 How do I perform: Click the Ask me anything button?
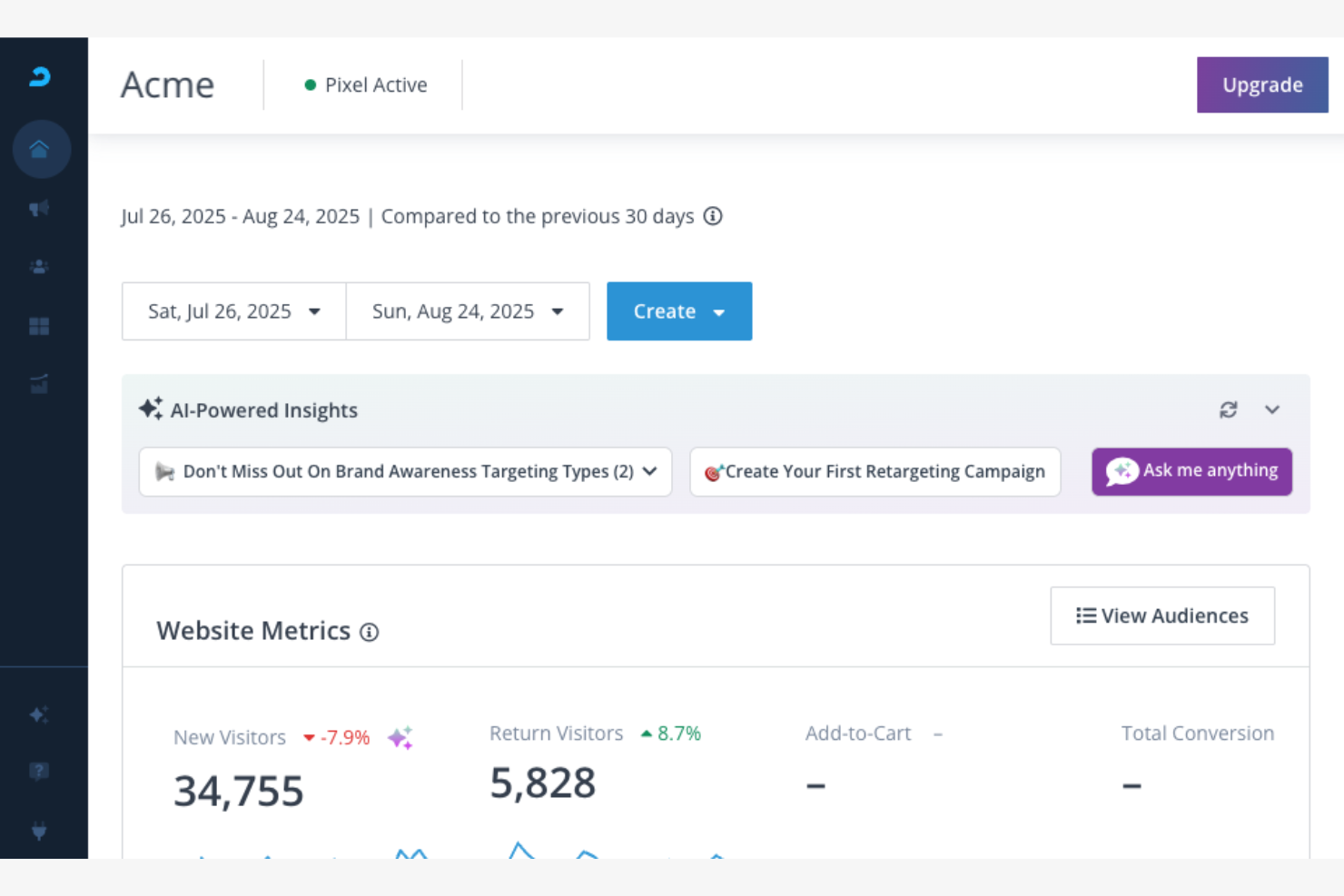(1191, 471)
